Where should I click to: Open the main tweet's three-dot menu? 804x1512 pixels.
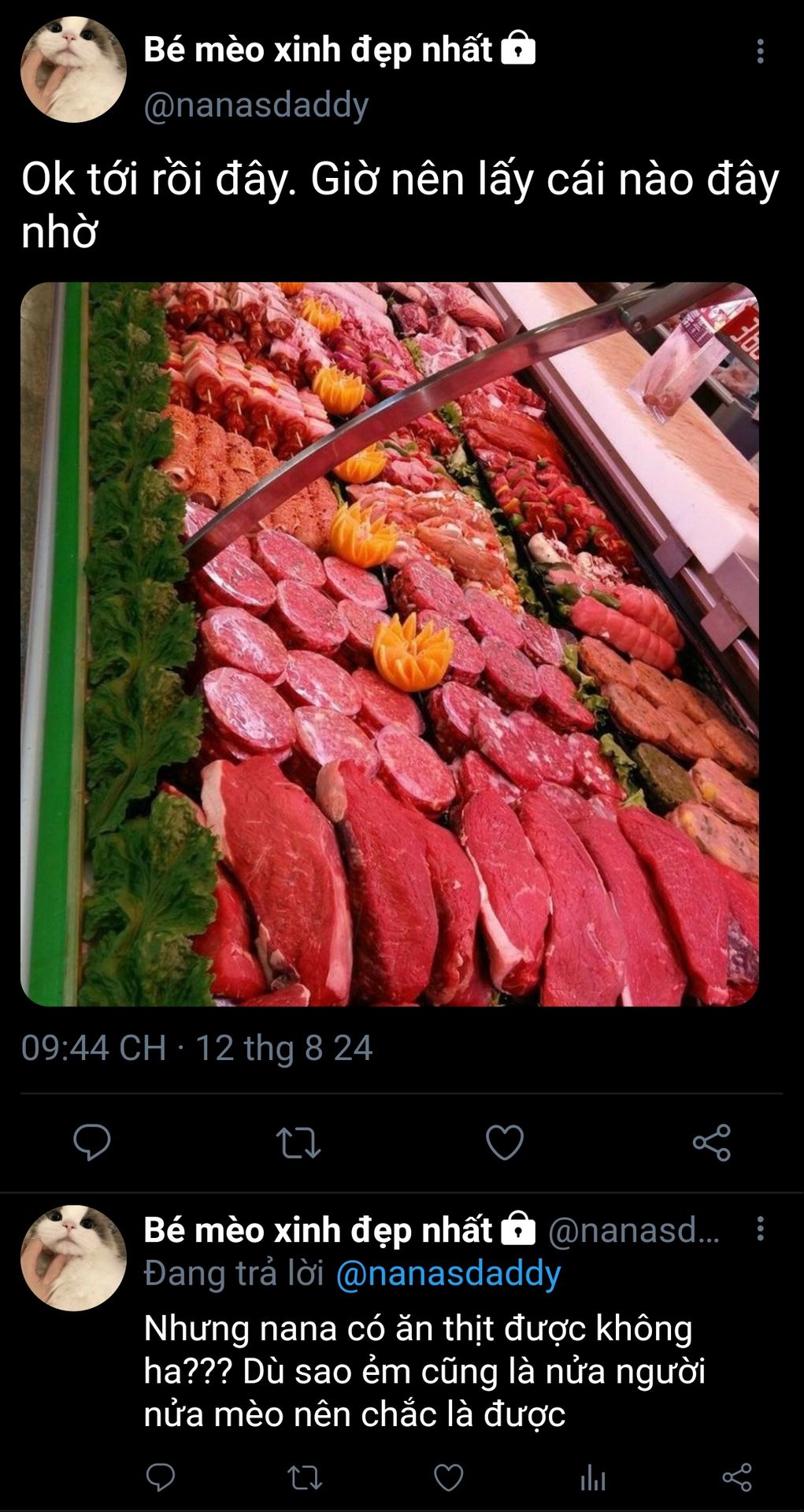[760, 51]
